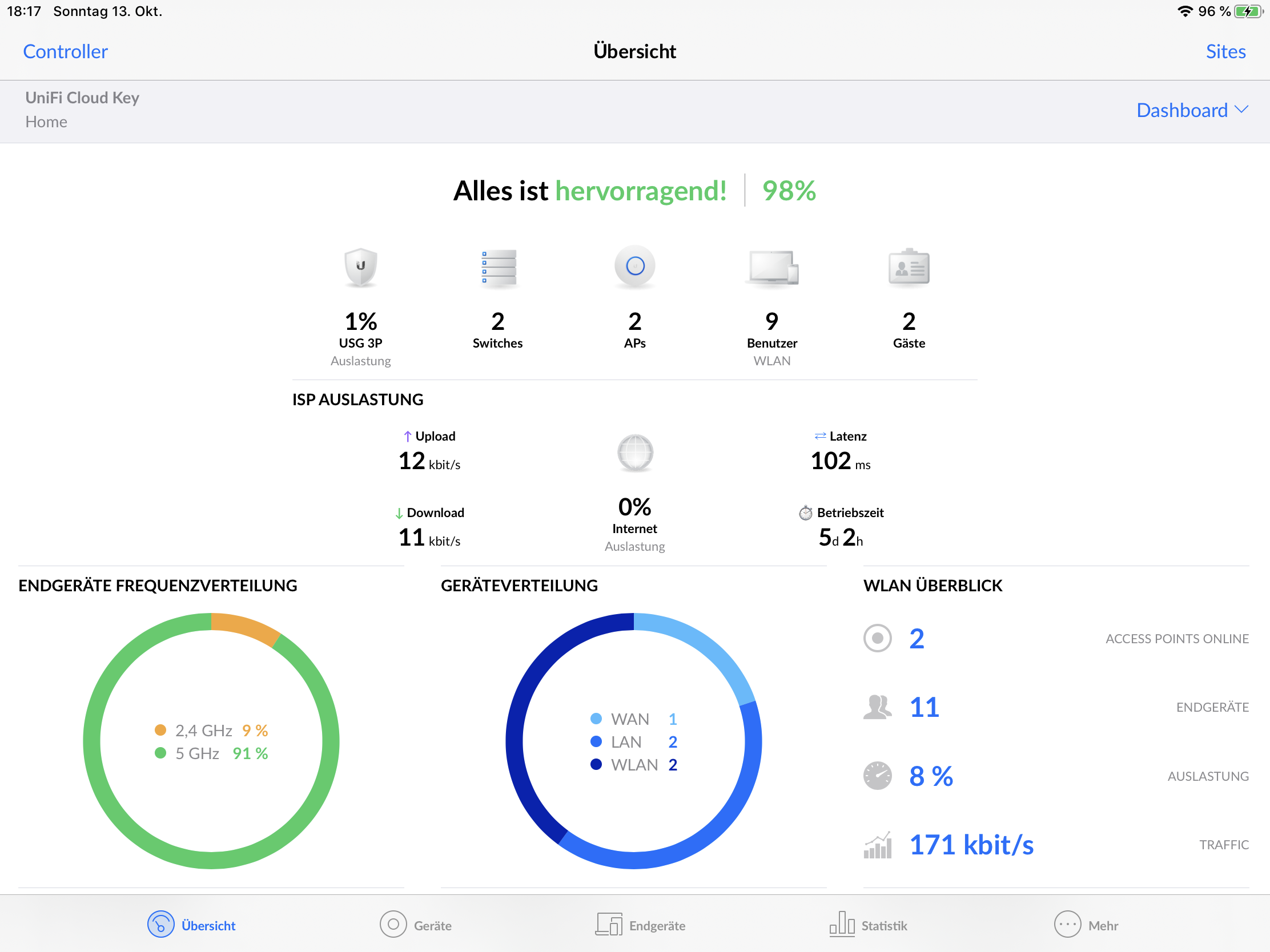The width and height of the screenshot is (1270, 952).
Task: Expand the Dashboard dropdown
Action: tap(1192, 110)
